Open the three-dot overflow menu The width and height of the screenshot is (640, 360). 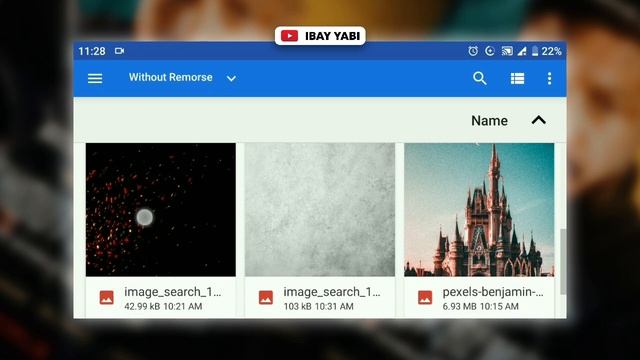[x=549, y=78]
